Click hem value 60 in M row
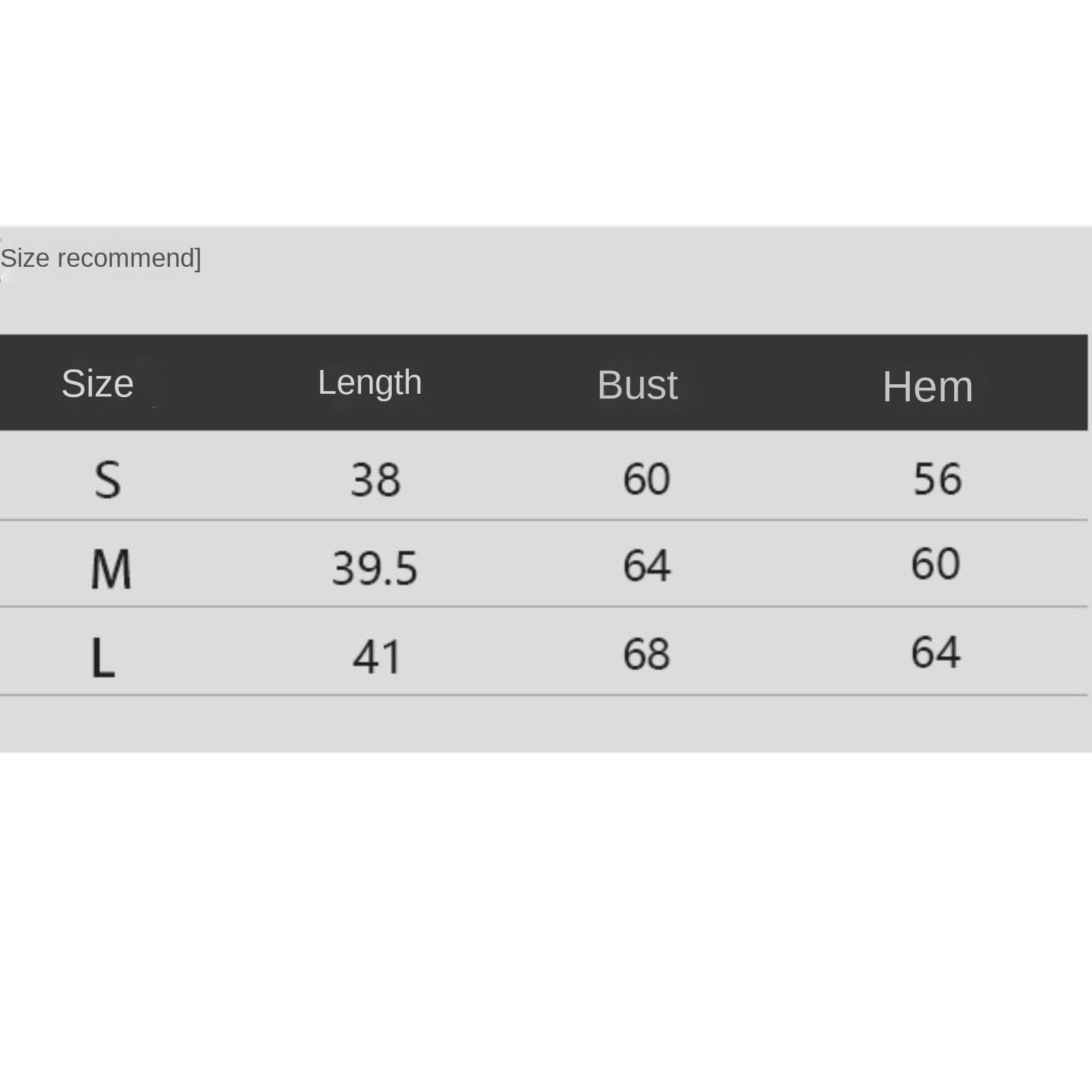The image size is (1092, 1092). click(x=936, y=564)
